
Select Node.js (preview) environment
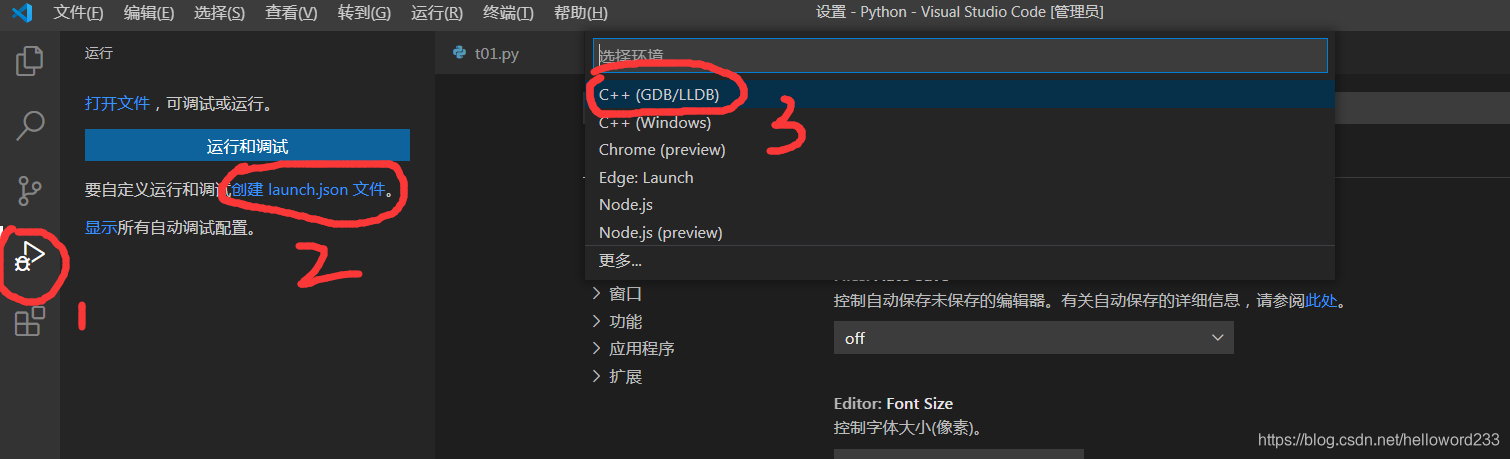point(960,232)
